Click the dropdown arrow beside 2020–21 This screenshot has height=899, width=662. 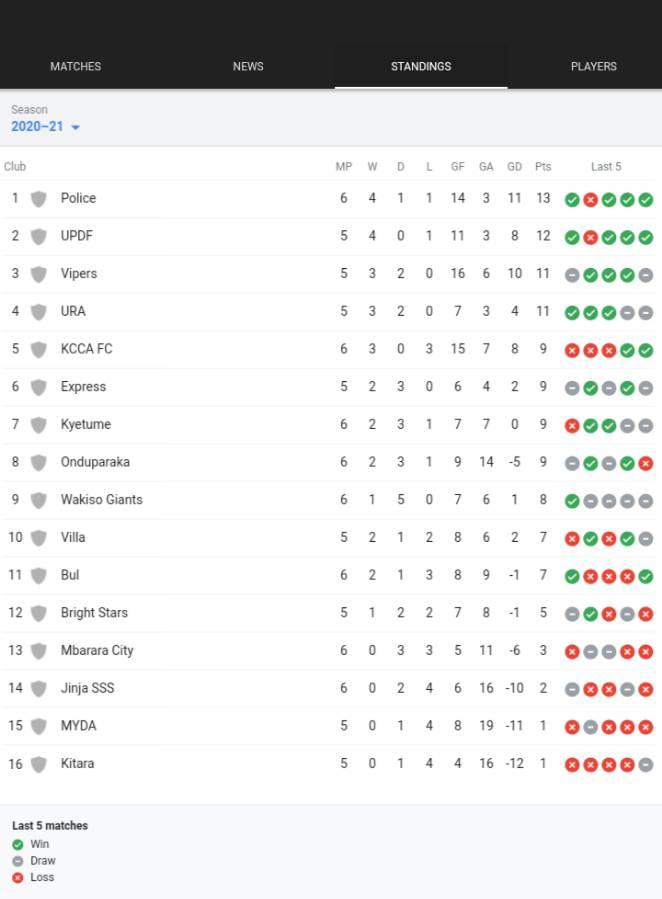(x=75, y=127)
